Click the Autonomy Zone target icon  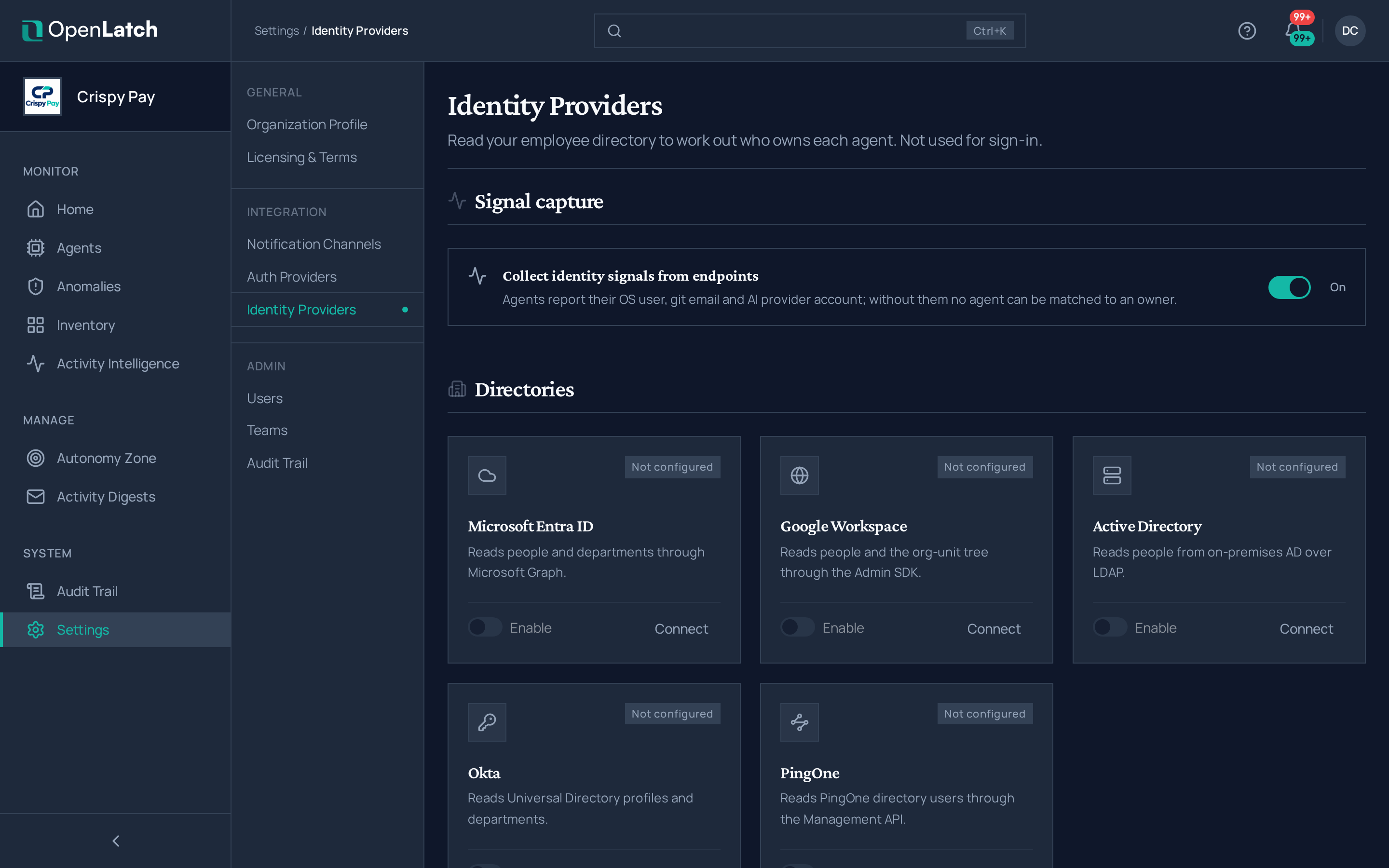(36, 458)
